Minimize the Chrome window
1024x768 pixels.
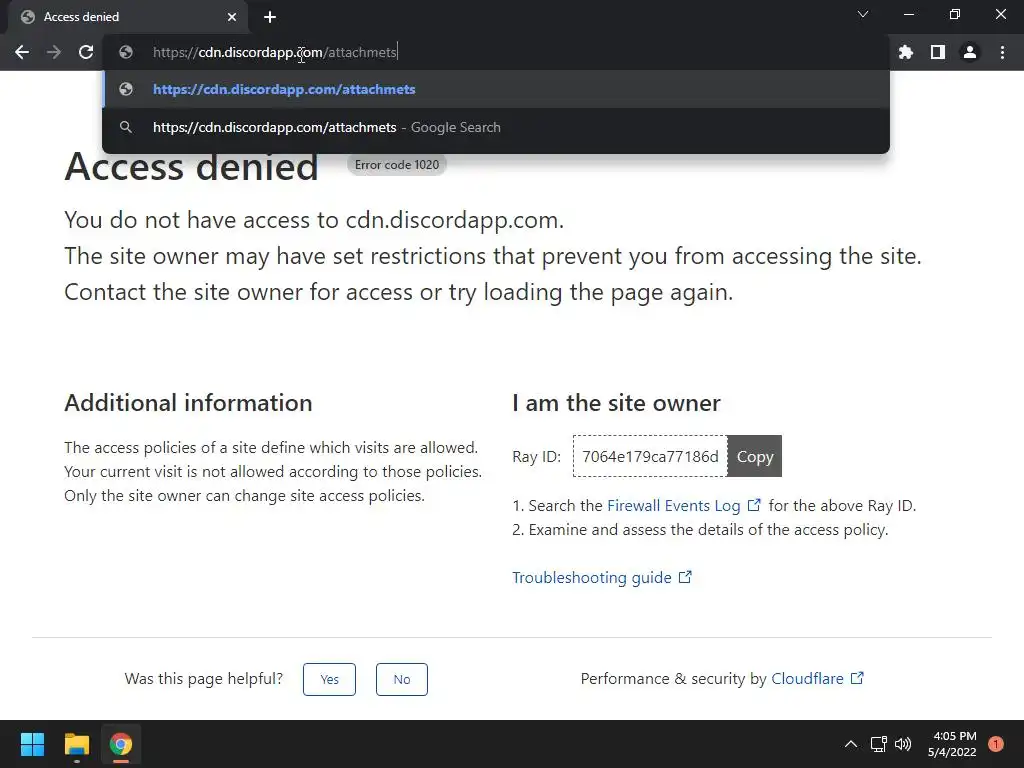pyautogui.click(x=908, y=14)
